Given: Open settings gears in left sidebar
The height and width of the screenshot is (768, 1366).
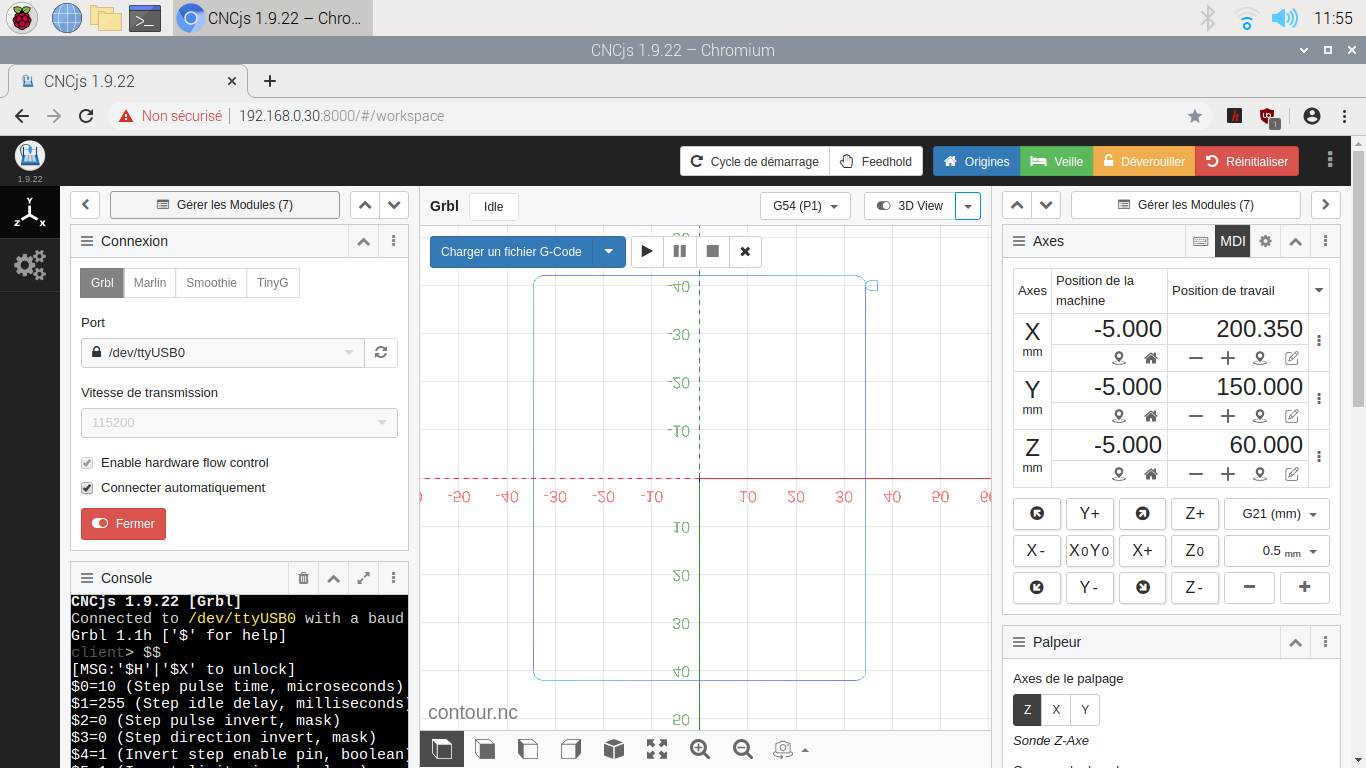Looking at the screenshot, I should pos(30,265).
